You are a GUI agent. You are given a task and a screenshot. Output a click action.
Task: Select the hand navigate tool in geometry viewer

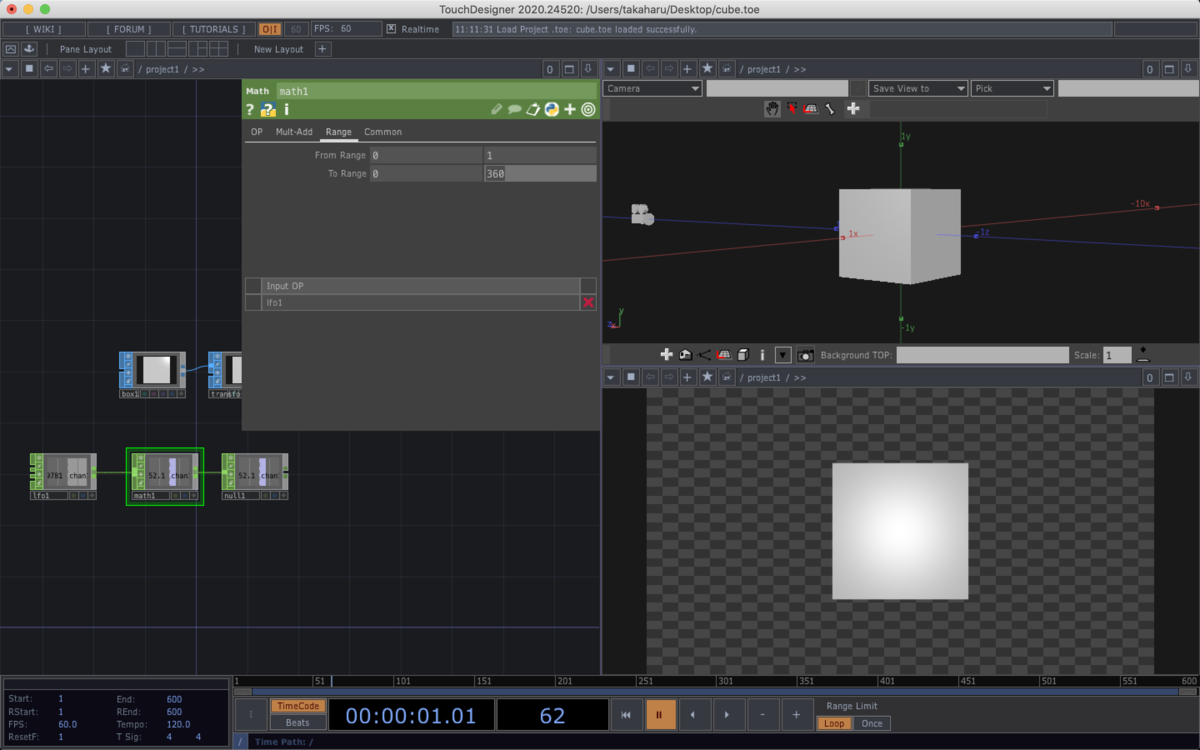pos(772,108)
